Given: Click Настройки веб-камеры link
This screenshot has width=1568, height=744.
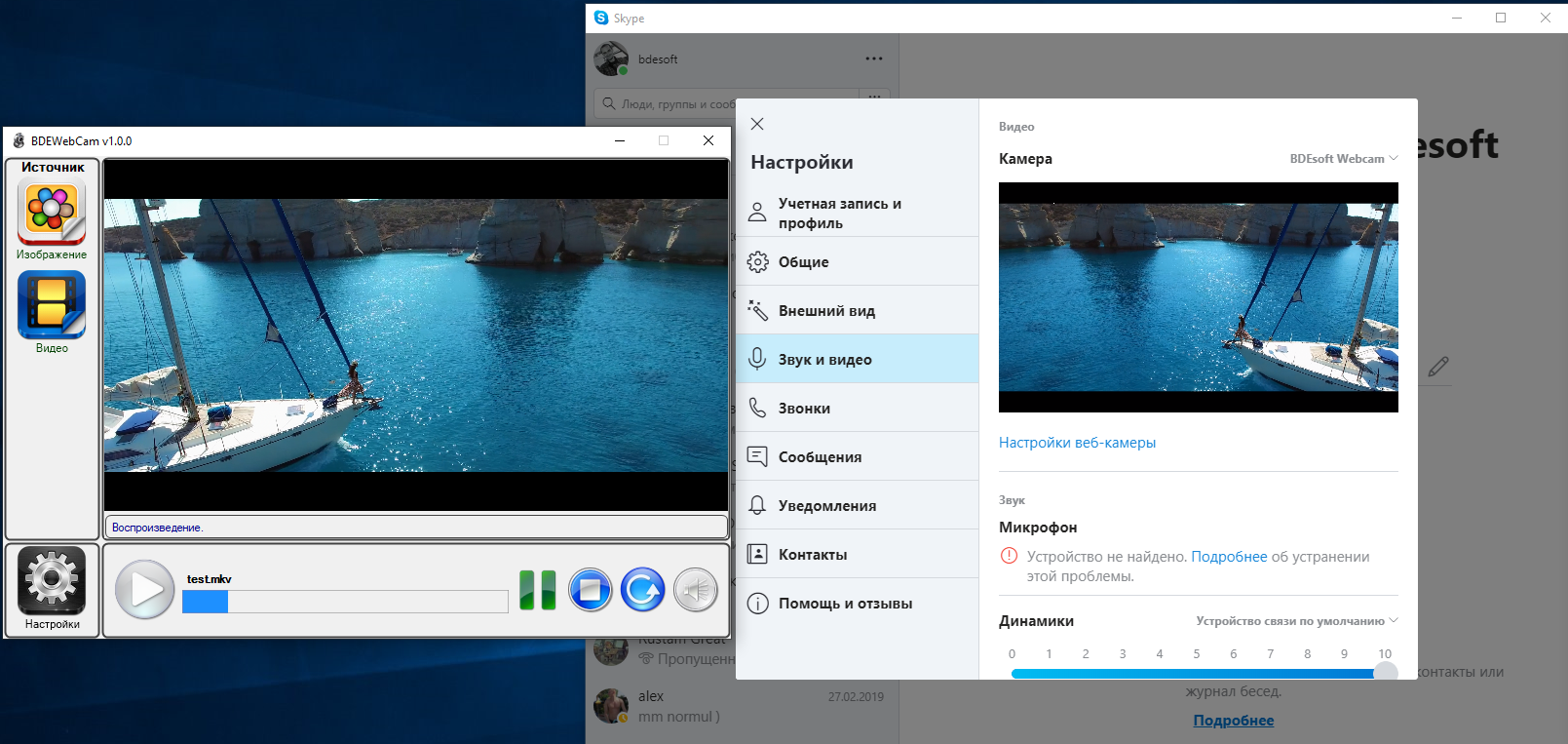Looking at the screenshot, I should (x=1077, y=443).
